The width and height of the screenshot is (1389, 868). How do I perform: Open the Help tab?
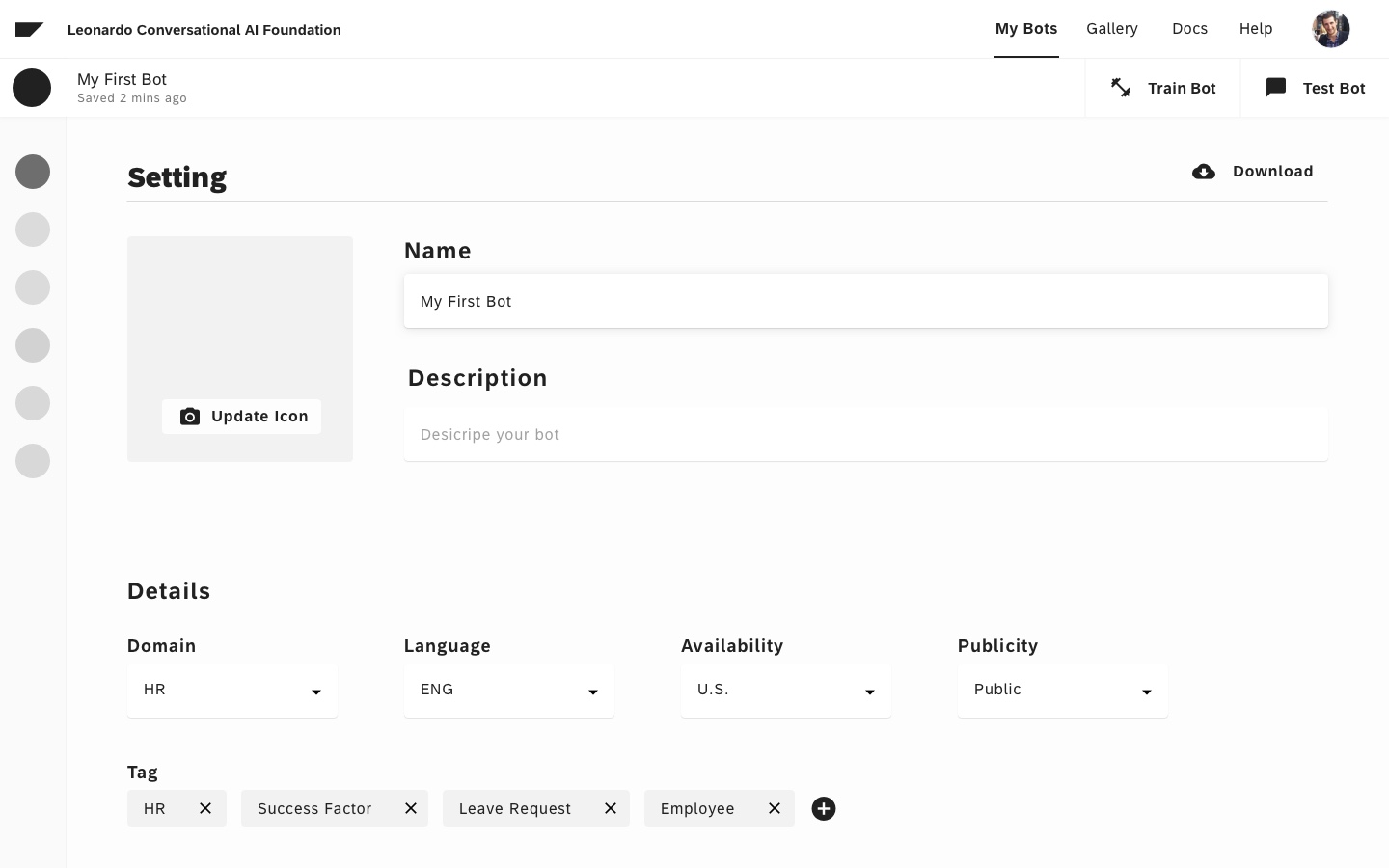point(1256,29)
